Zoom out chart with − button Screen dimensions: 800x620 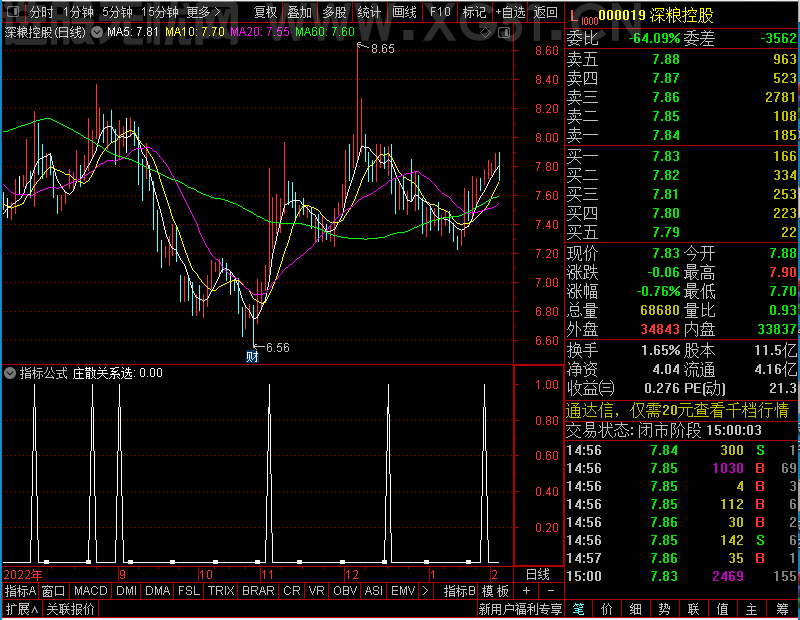551,590
